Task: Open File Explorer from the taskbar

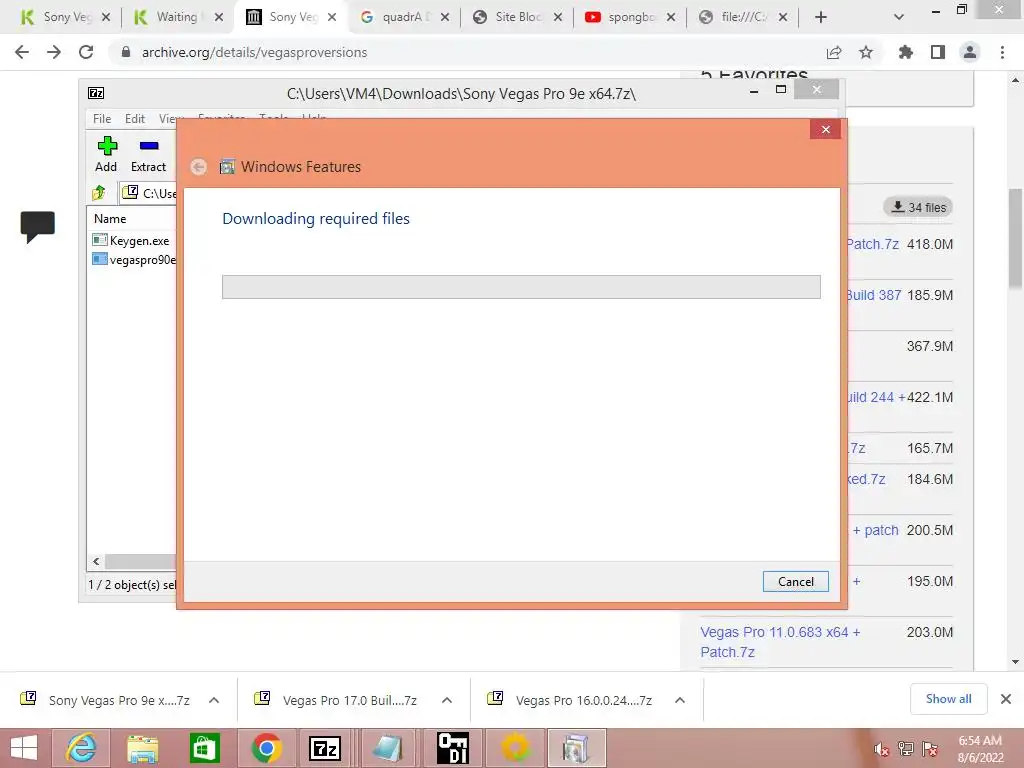Action: (142, 748)
